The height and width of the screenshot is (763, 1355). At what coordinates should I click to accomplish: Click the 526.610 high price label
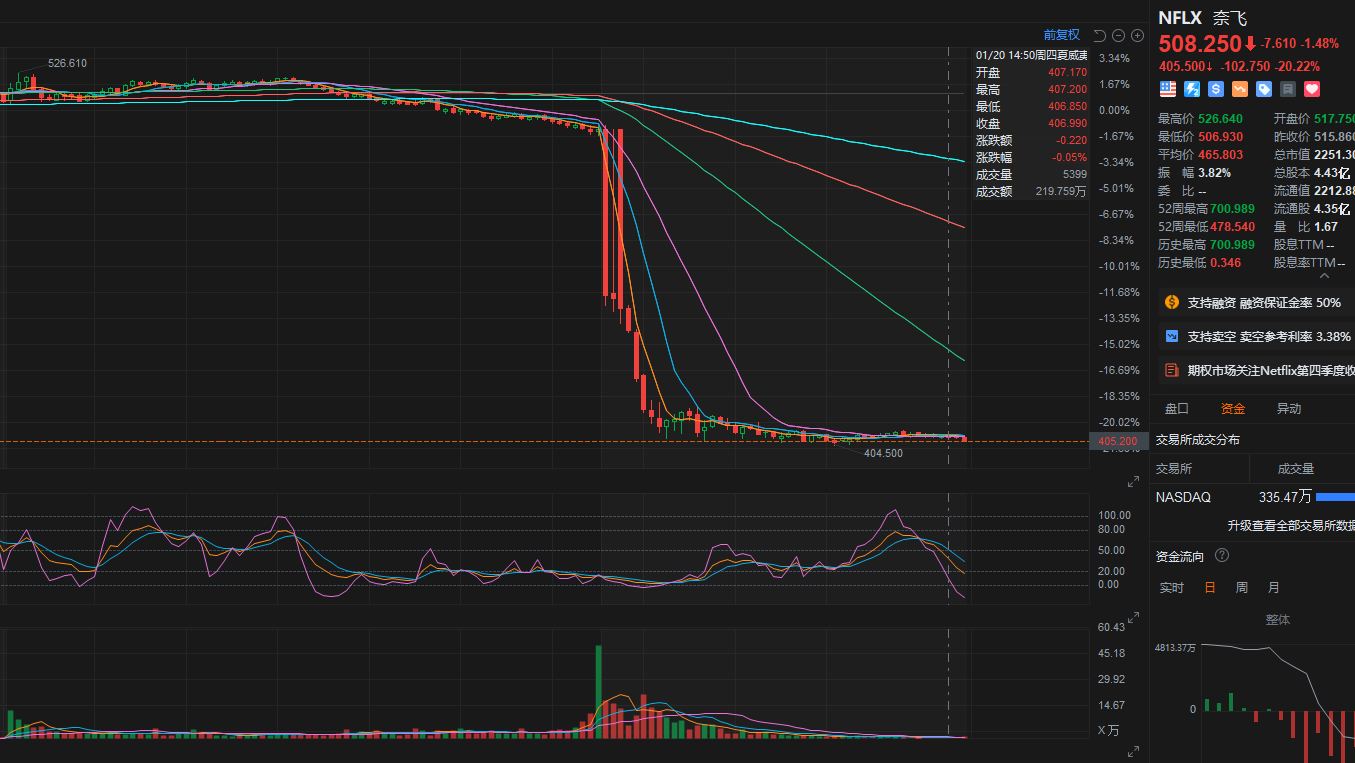(x=68, y=63)
